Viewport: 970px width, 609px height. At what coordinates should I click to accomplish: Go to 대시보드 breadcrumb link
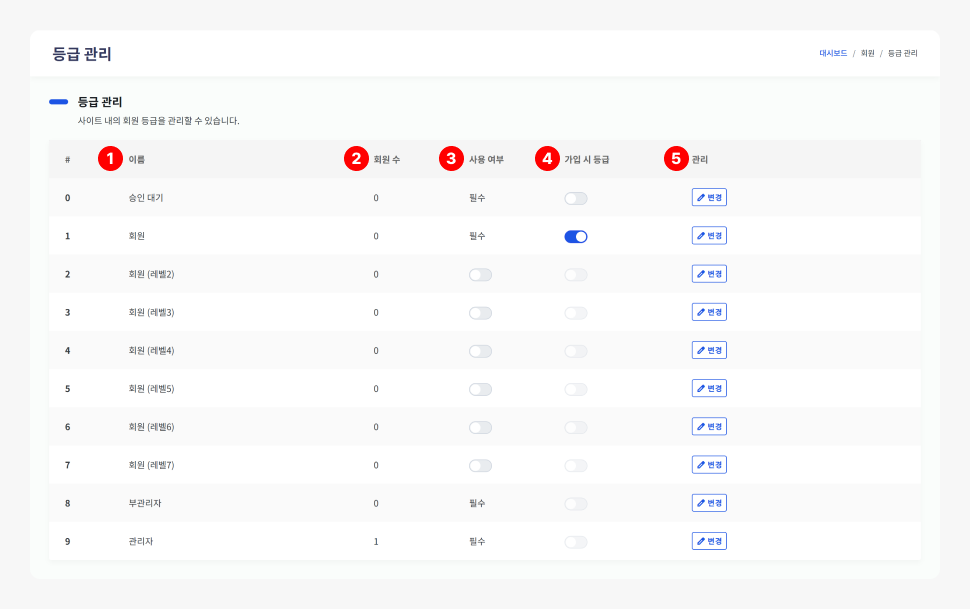pos(833,53)
